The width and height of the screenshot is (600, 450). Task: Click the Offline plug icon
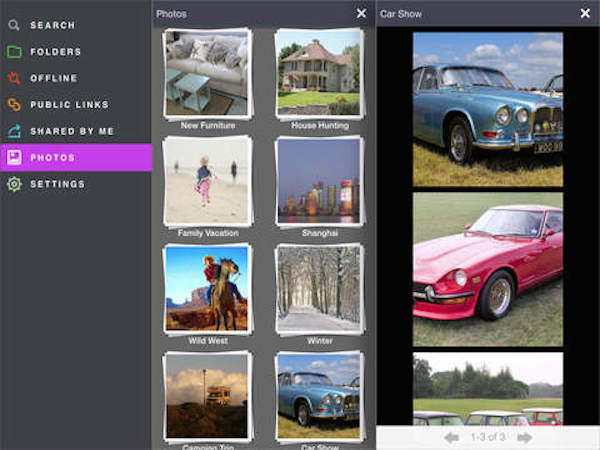tap(14, 78)
